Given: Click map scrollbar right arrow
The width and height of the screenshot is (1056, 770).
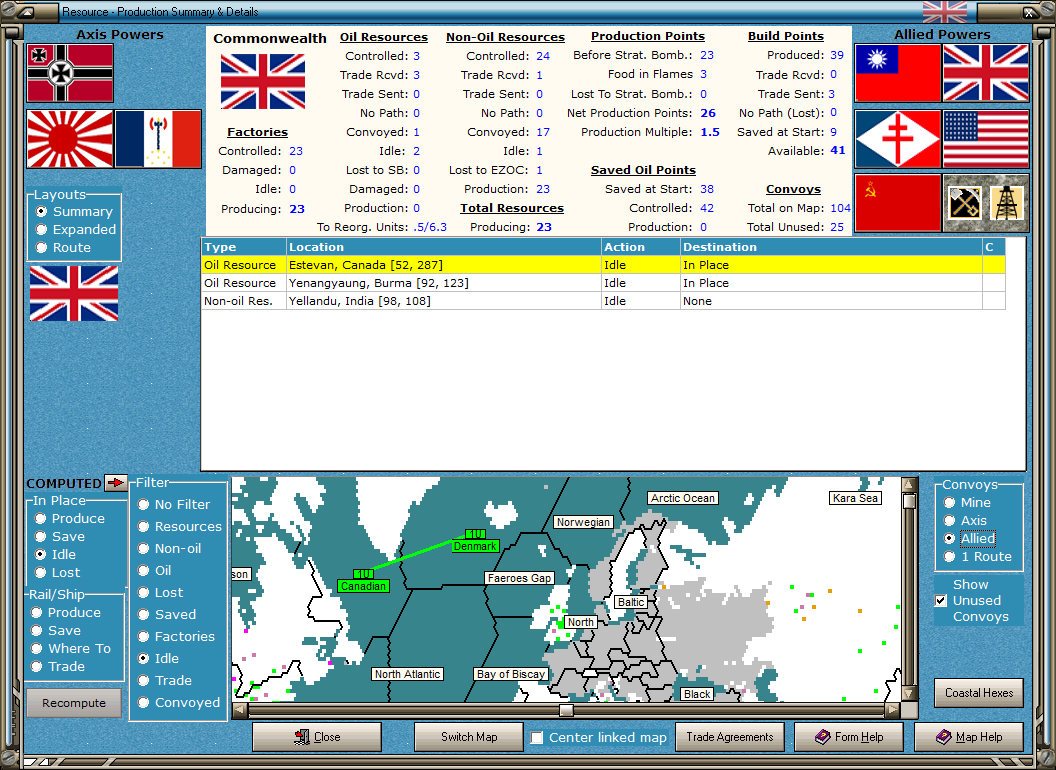Looking at the screenshot, I should click(892, 710).
